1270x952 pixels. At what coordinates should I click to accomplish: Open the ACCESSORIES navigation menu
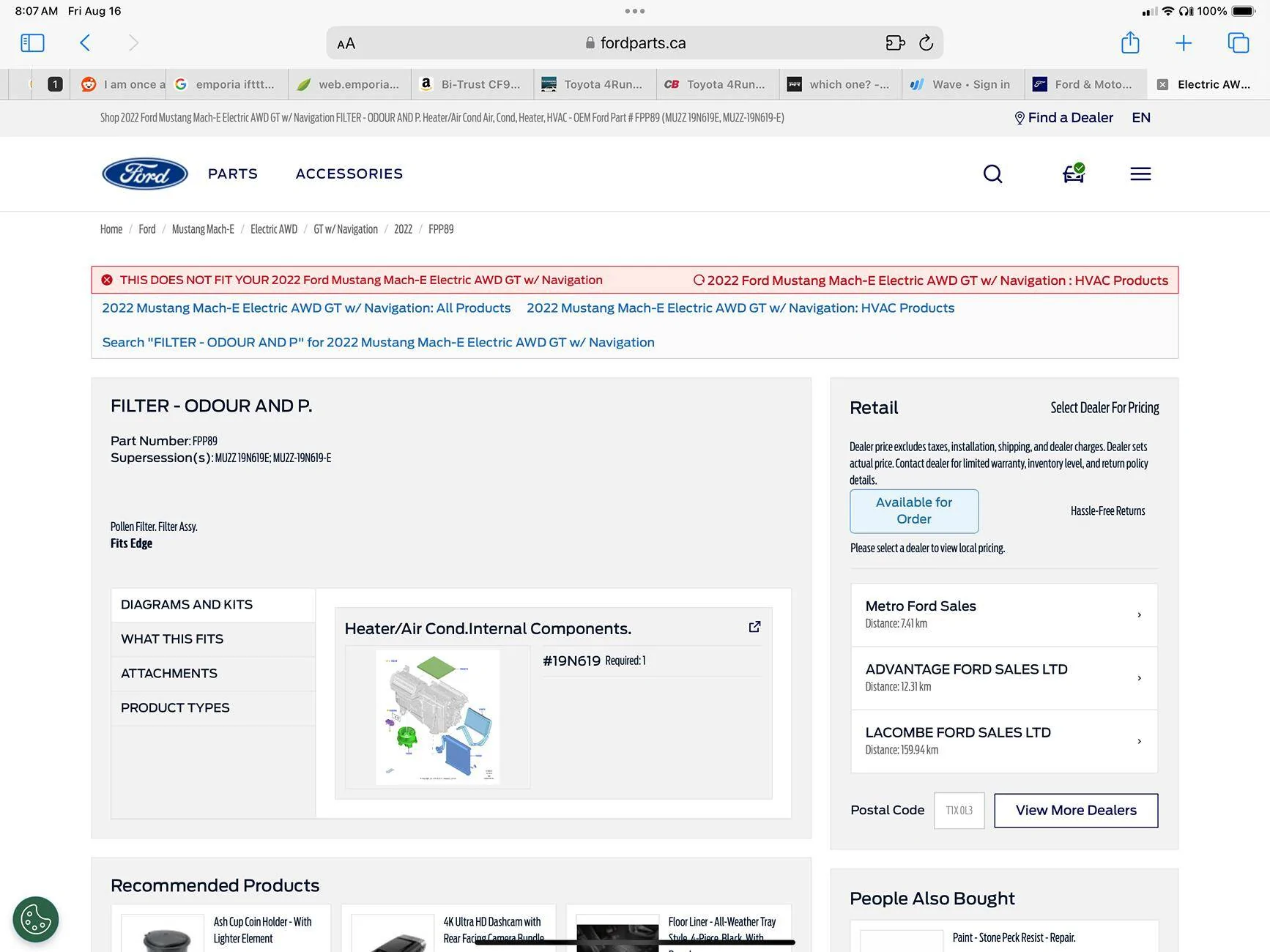click(349, 174)
